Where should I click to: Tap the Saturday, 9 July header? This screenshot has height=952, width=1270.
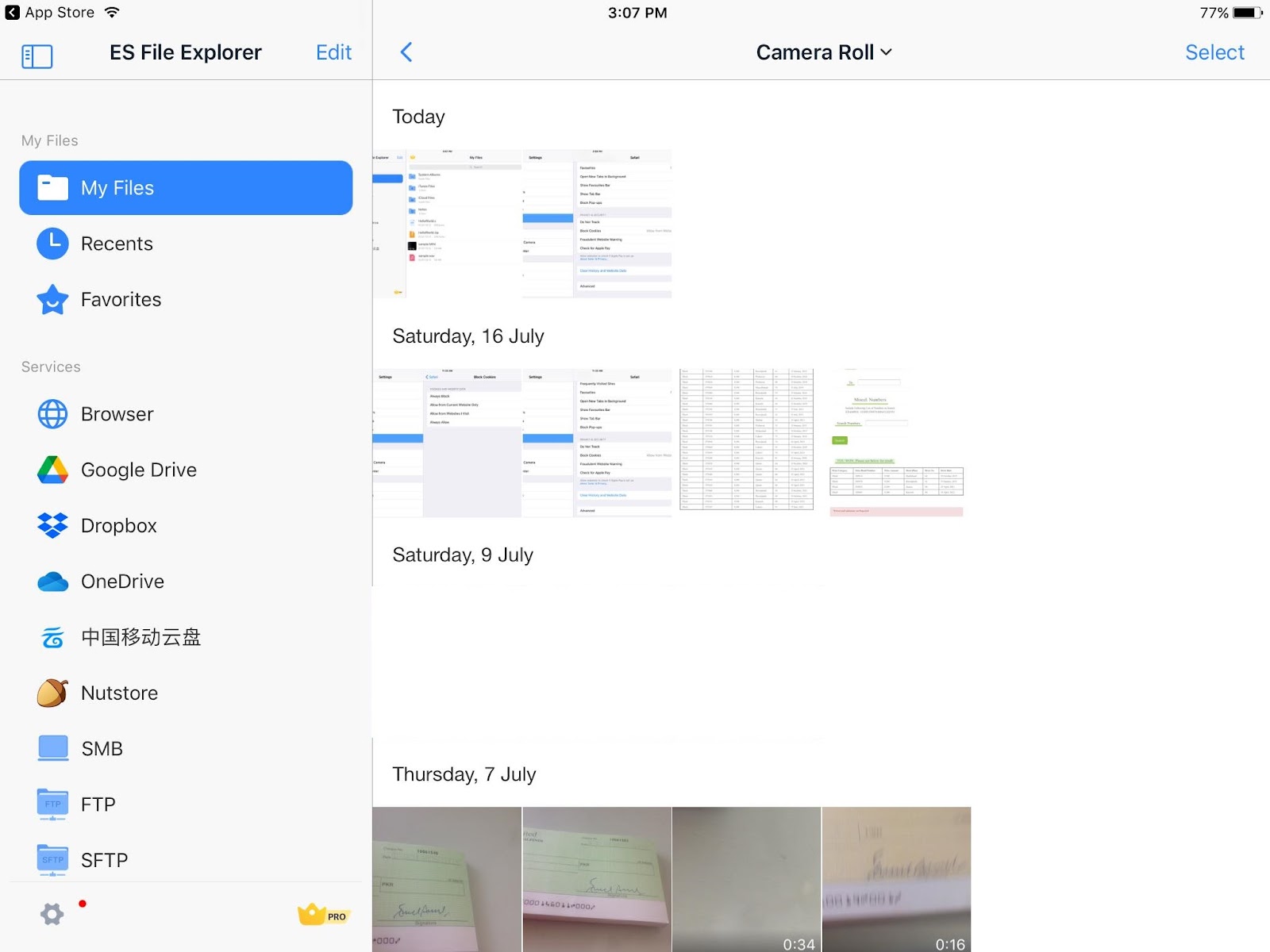tap(463, 555)
